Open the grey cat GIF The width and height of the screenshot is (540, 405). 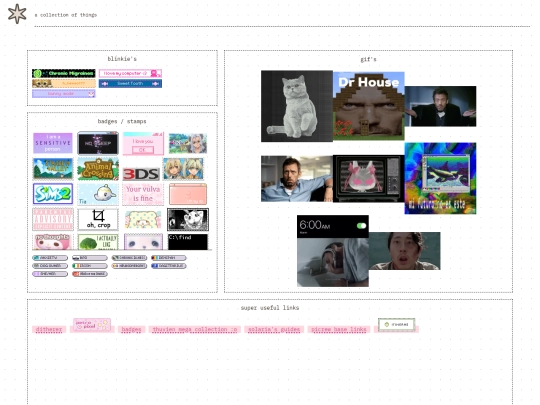(297, 106)
